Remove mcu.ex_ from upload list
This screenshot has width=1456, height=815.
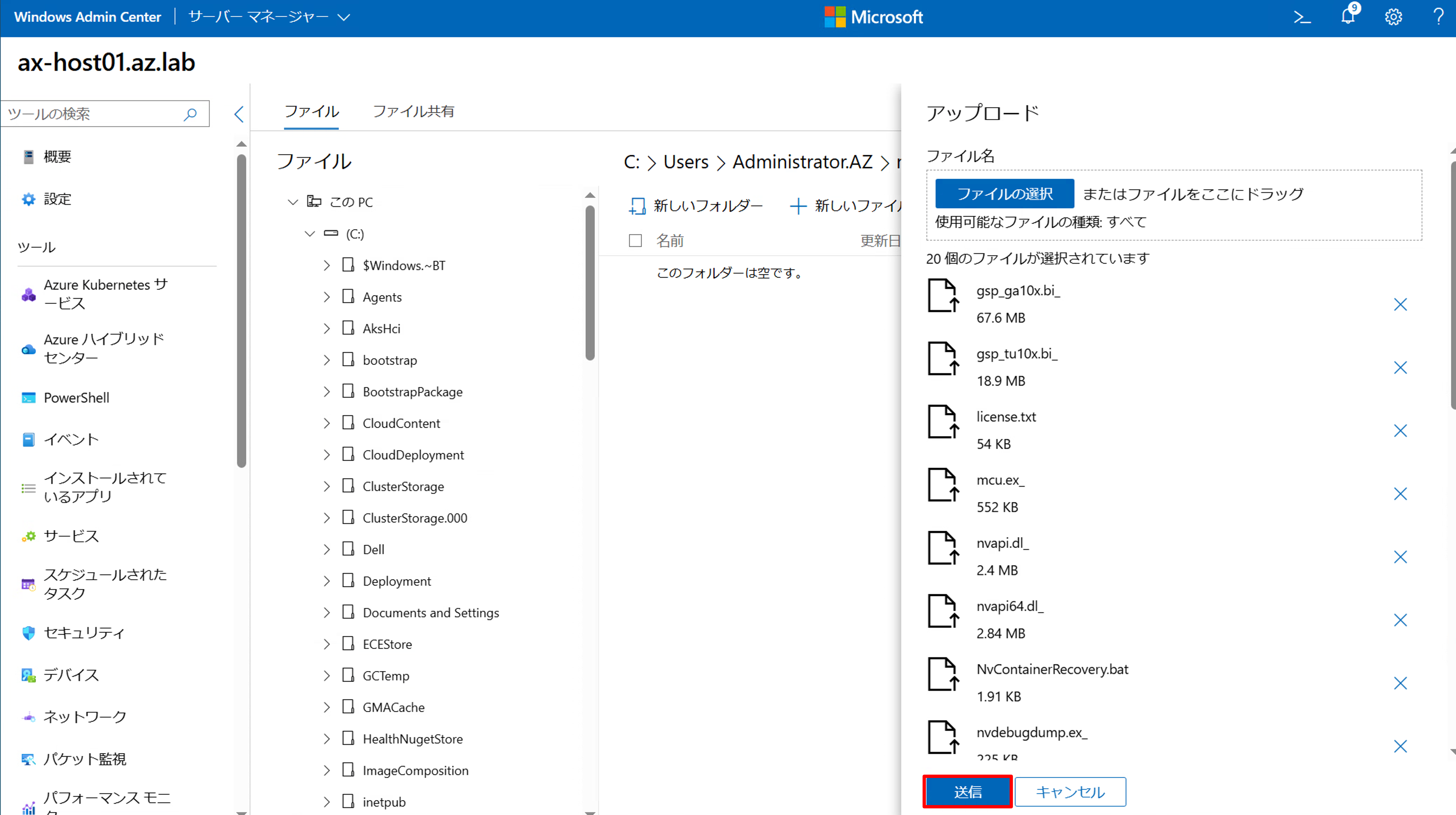tap(1400, 494)
